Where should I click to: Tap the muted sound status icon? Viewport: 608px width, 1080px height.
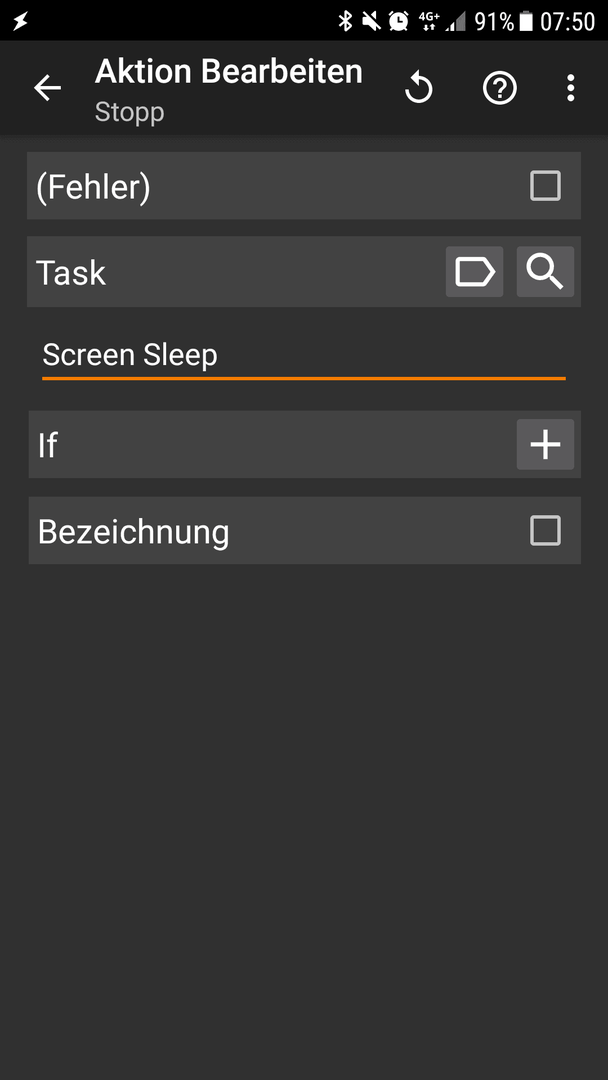tap(371, 21)
